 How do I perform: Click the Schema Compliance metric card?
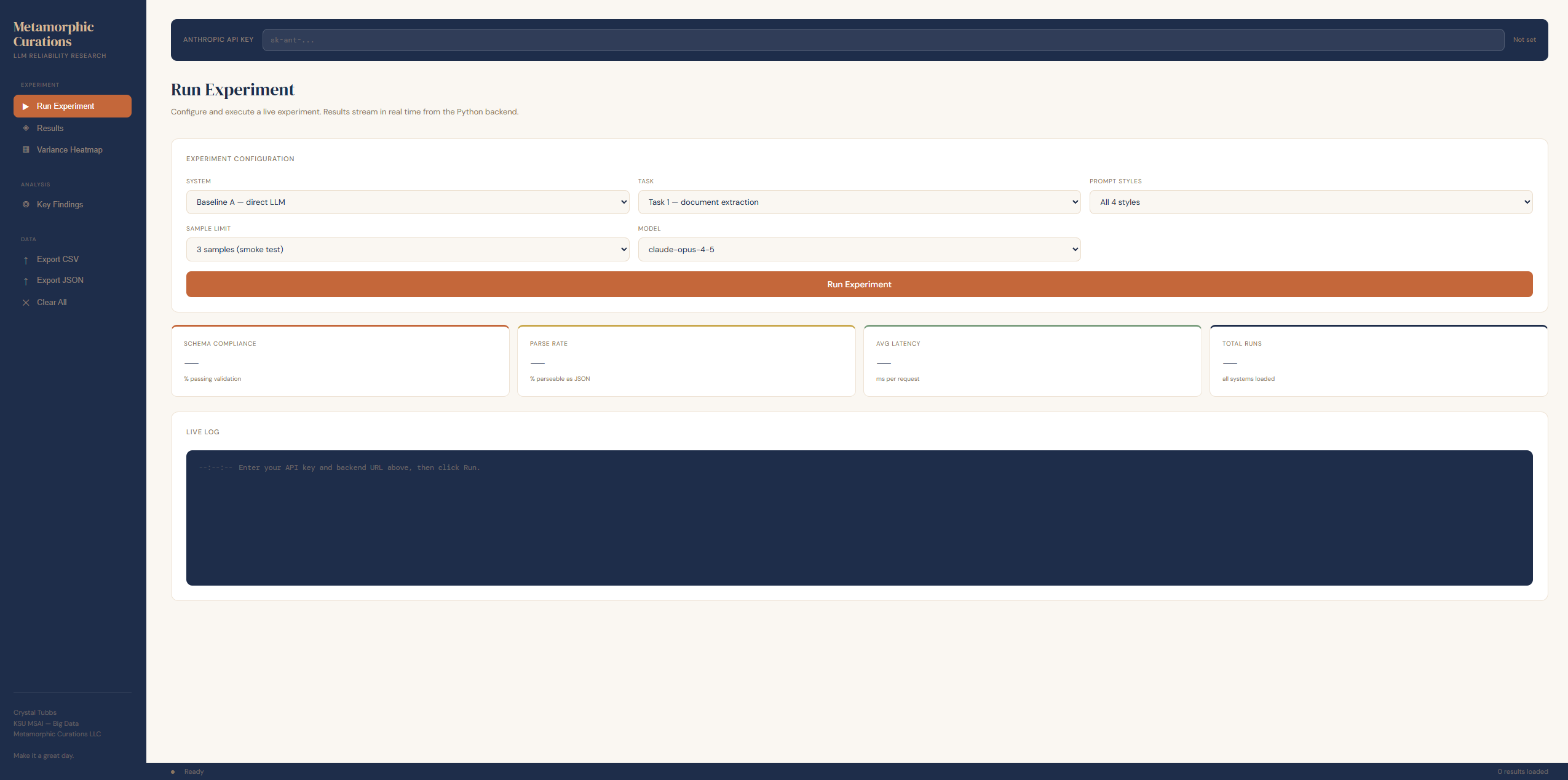point(340,360)
